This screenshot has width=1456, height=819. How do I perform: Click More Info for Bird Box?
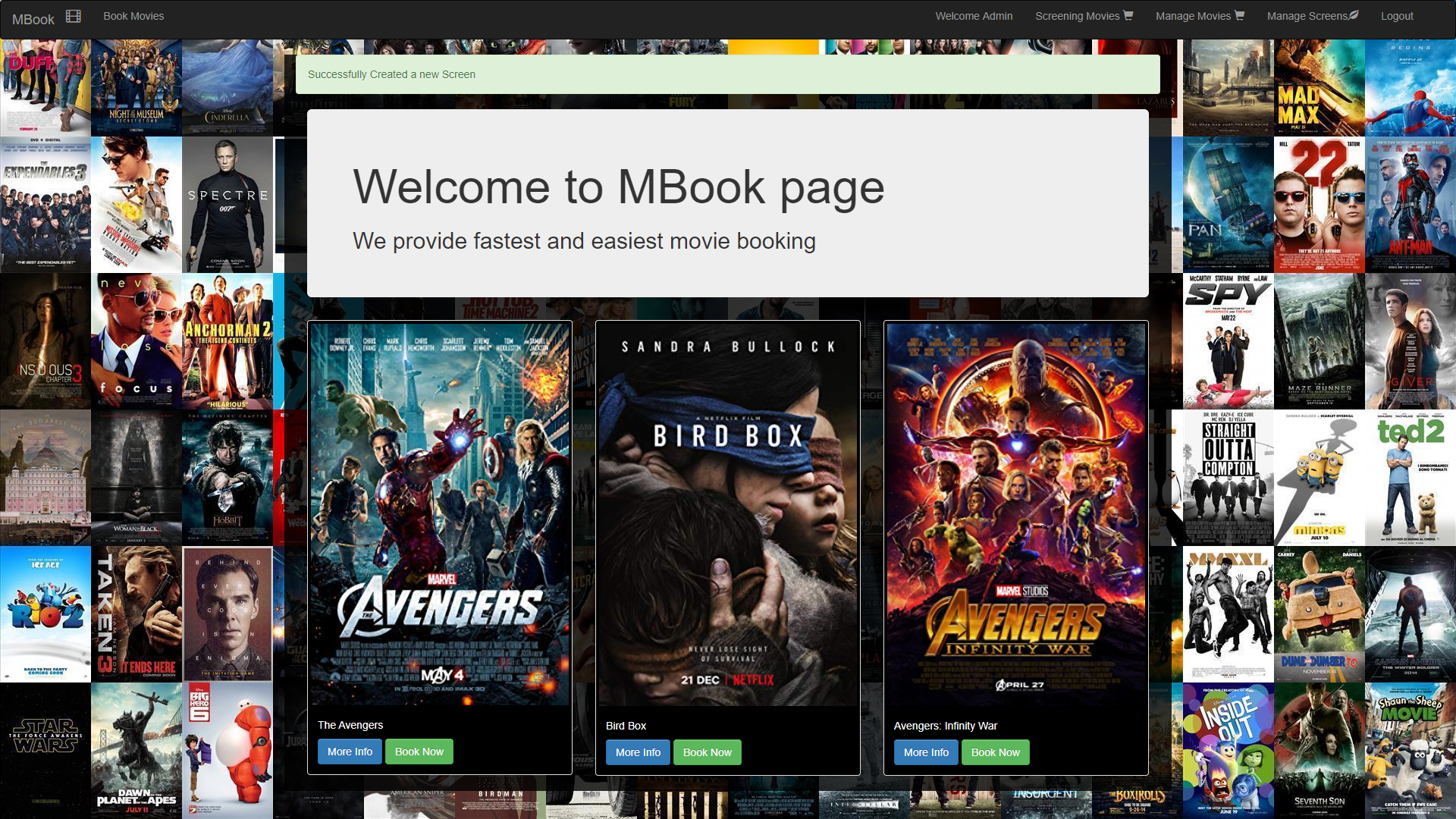(638, 752)
